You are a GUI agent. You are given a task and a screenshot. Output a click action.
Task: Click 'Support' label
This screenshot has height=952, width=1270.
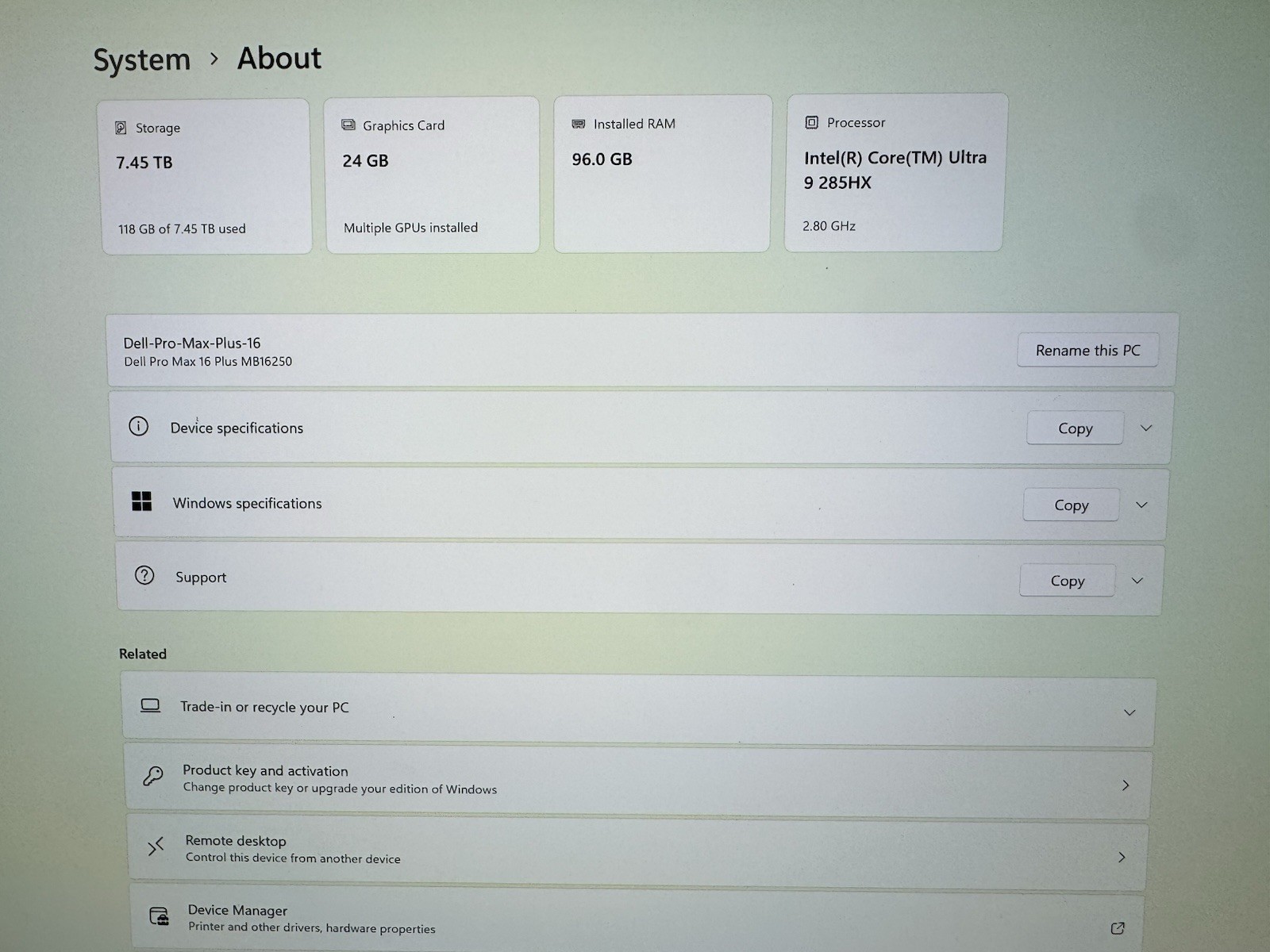201,578
